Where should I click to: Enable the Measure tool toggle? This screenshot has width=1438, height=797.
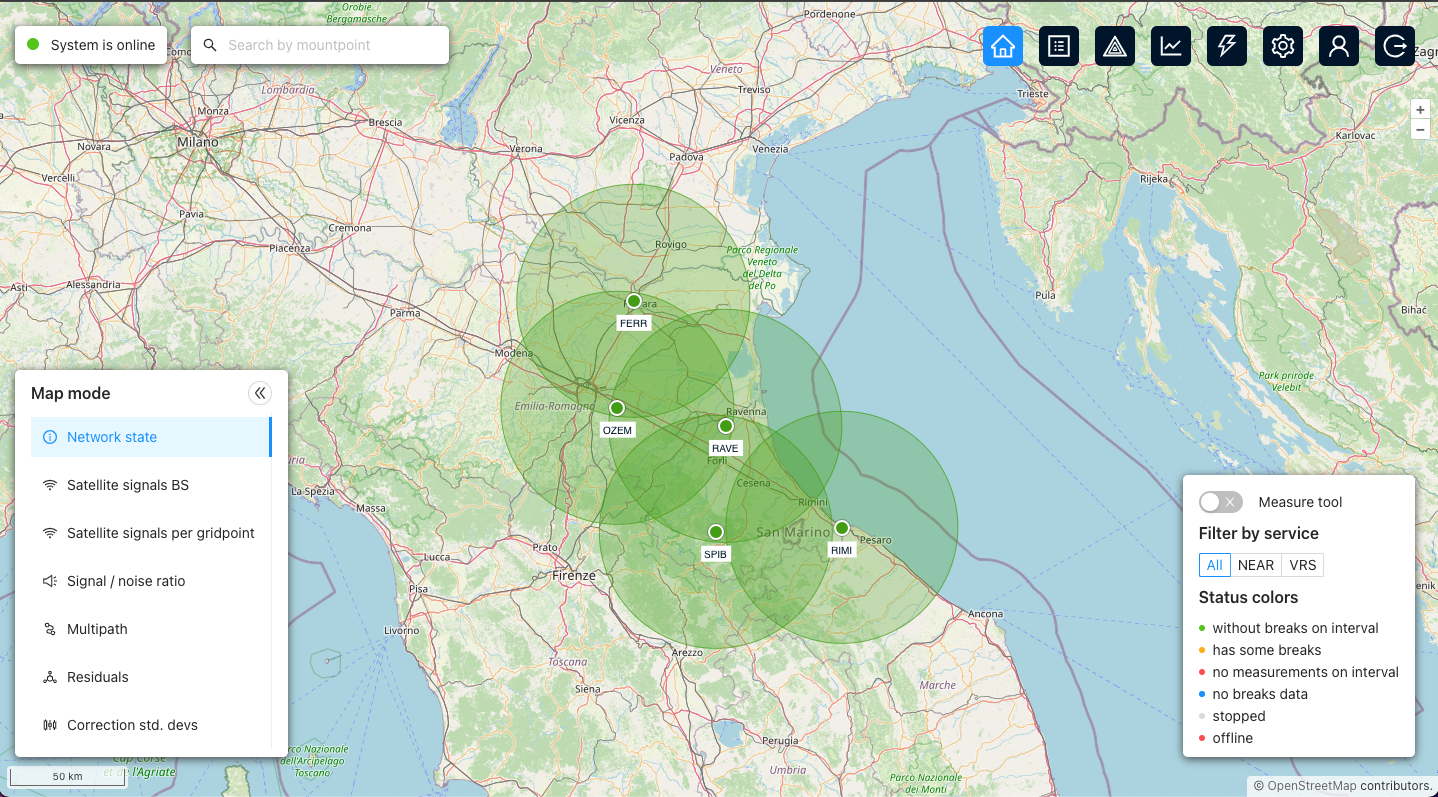tap(1220, 502)
